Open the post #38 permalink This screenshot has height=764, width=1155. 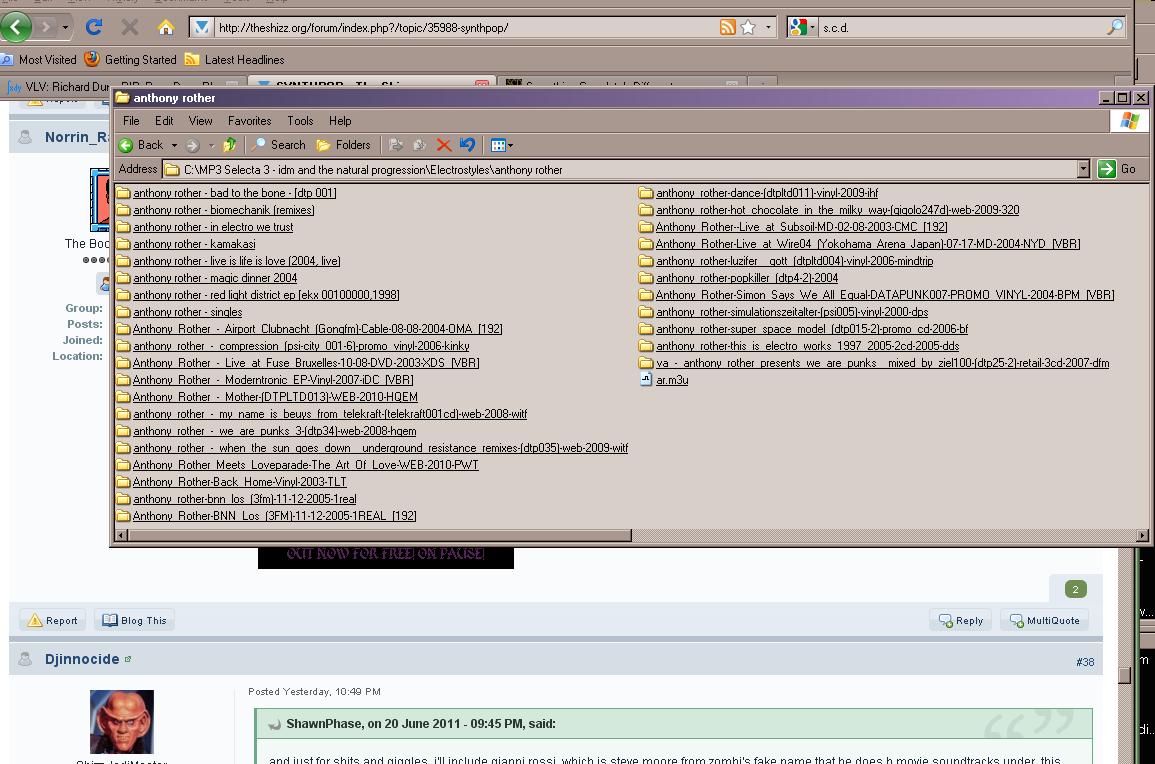pyautogui.click(x=1084, y=662)
